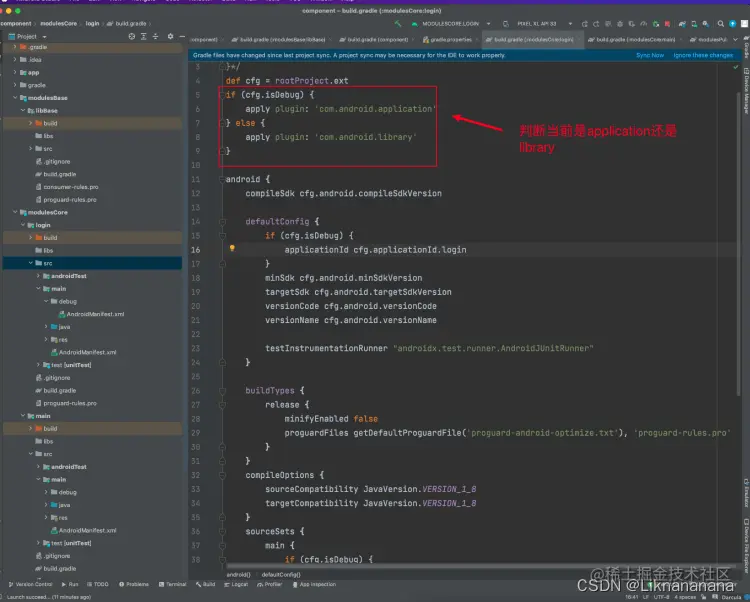Image resolution: width=750 pixels, height=602 pixels.
Task: Click the Make Project hammer icon
Action: click(x=398, y=23)
